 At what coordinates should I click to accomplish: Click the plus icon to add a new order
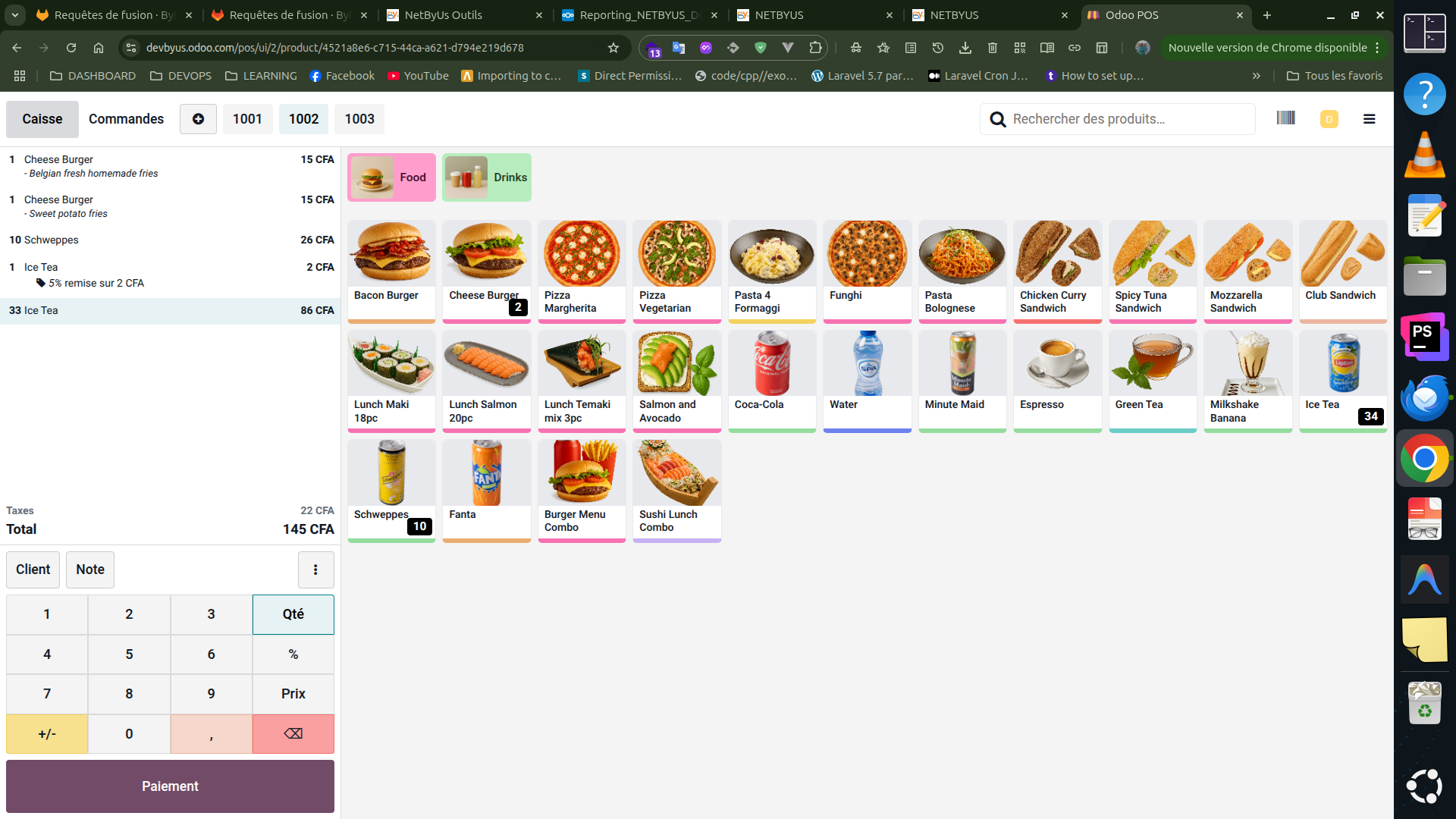click(x=198, y=119)
